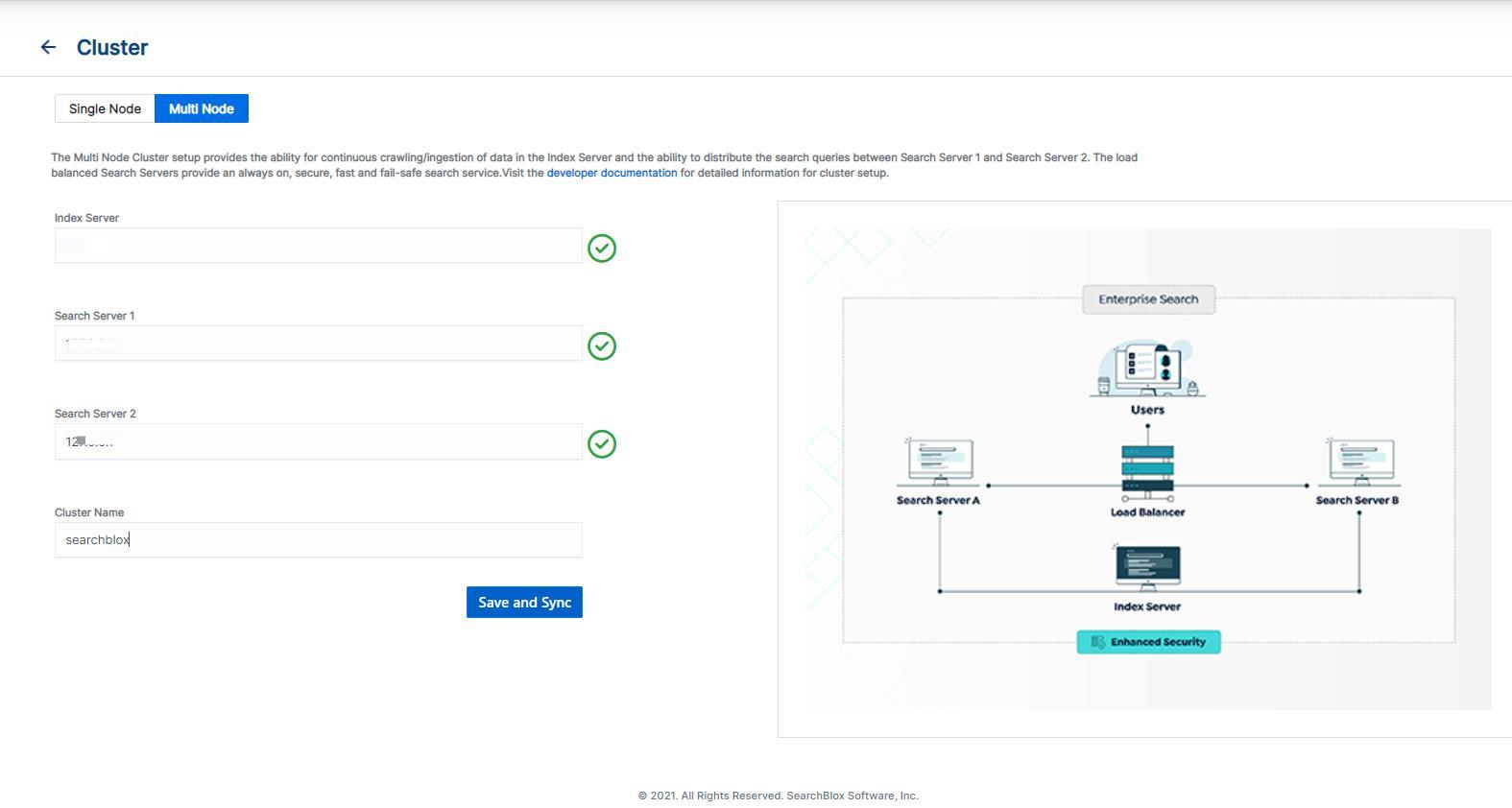This screenshot has height=808, width=1512.
Task: Click the Enterprise Search label in diagram
Action: tap(1148, 299)
